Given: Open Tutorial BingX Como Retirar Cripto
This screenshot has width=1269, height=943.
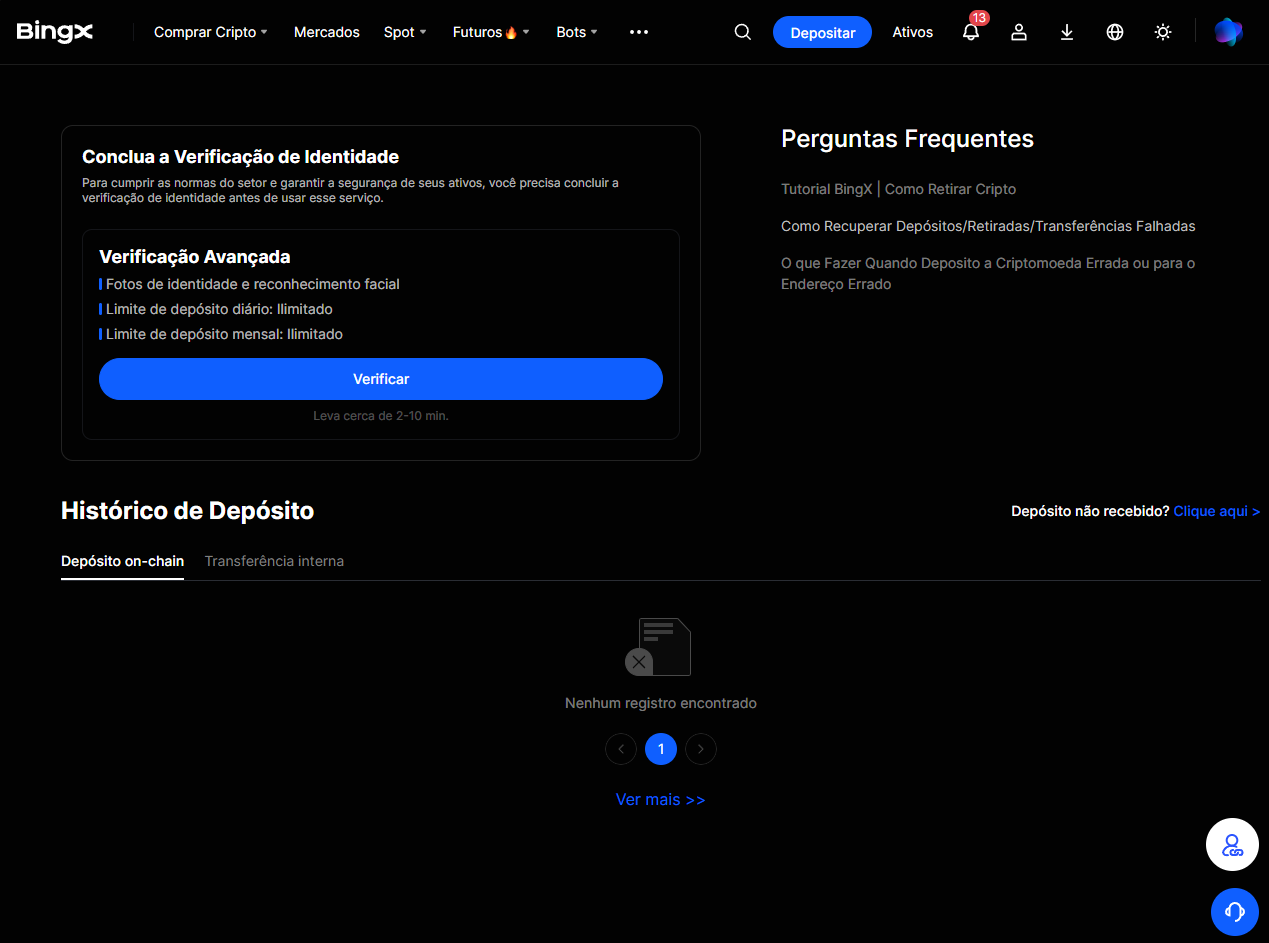Looking at the screenshot, I should point(898,189).
